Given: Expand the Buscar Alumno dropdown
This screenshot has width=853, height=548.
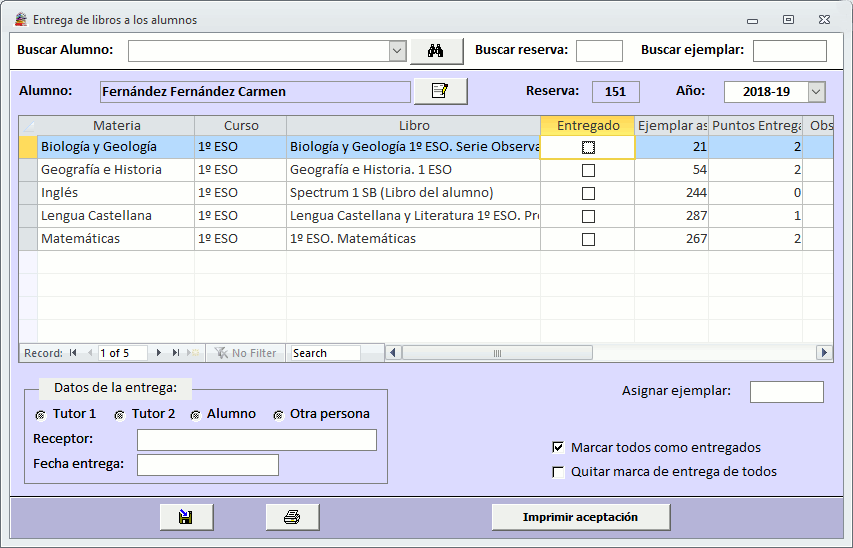Looking at the screenshot, I should point(396,51).
